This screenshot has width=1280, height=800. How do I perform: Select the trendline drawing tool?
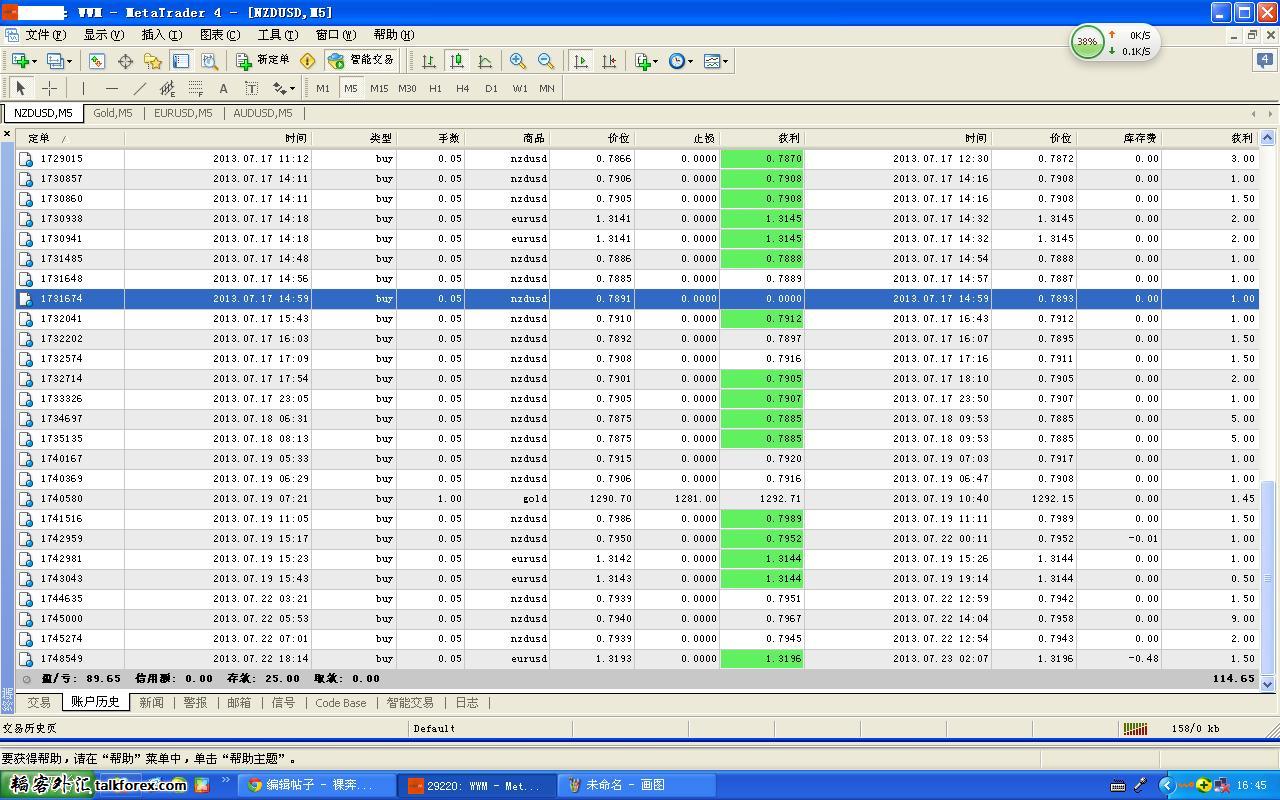pyautogui.click(x=139, y=88)
